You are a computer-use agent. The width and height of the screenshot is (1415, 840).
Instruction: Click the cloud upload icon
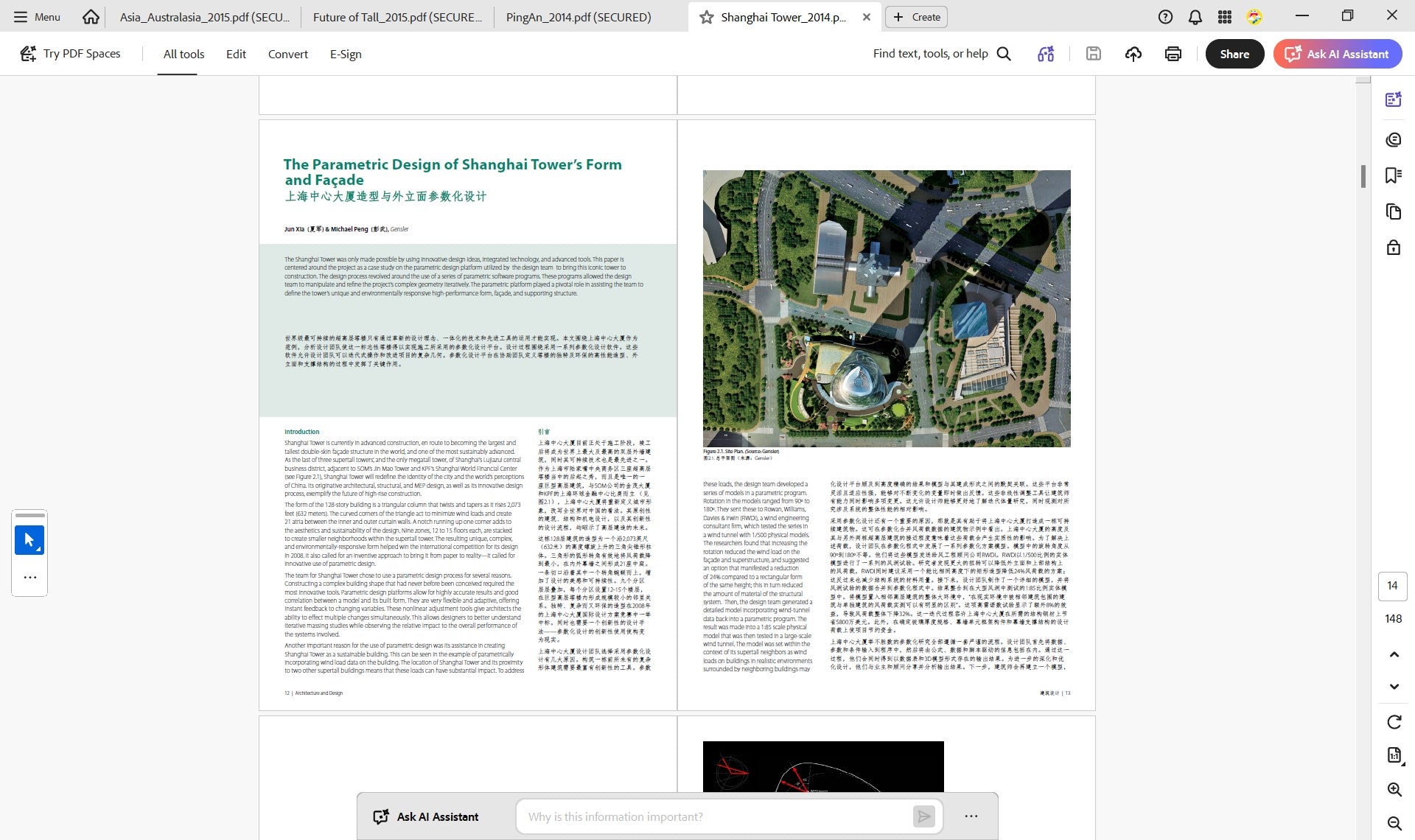tap(1133, 54)
